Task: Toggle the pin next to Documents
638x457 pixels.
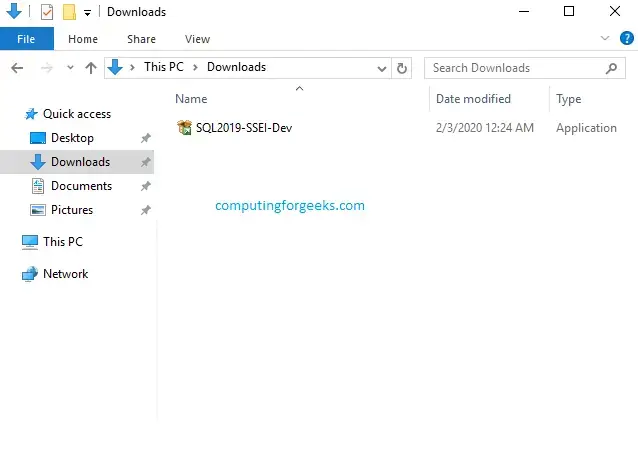Action: pos(145,186)
